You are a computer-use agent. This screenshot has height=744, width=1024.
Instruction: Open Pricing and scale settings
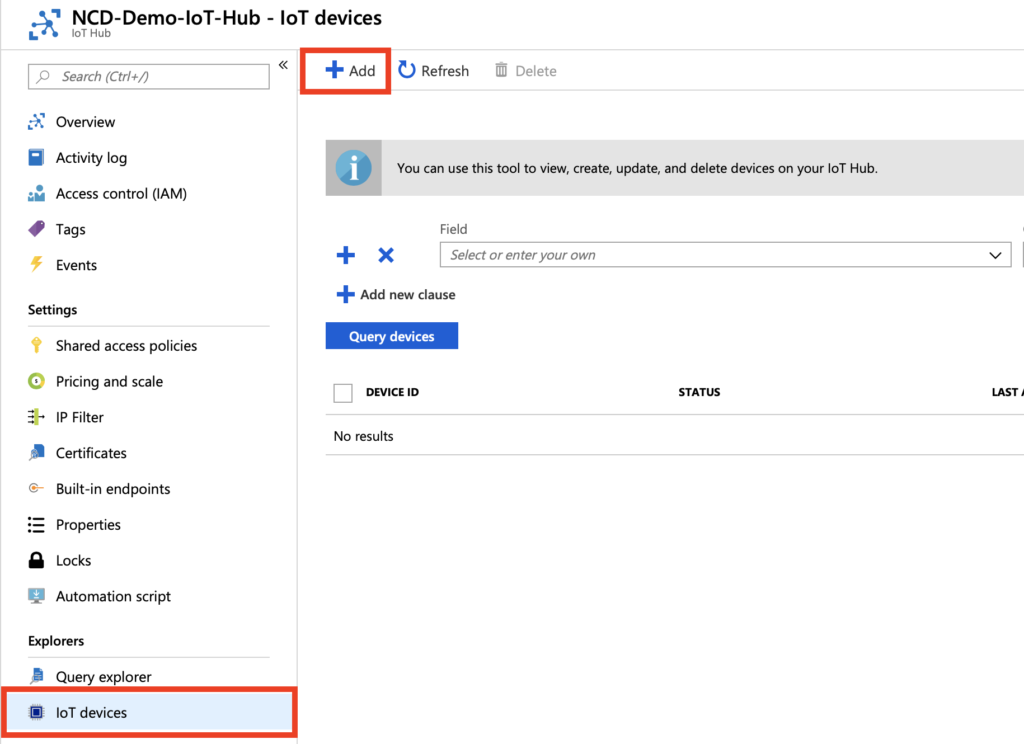tap(110, 381)
